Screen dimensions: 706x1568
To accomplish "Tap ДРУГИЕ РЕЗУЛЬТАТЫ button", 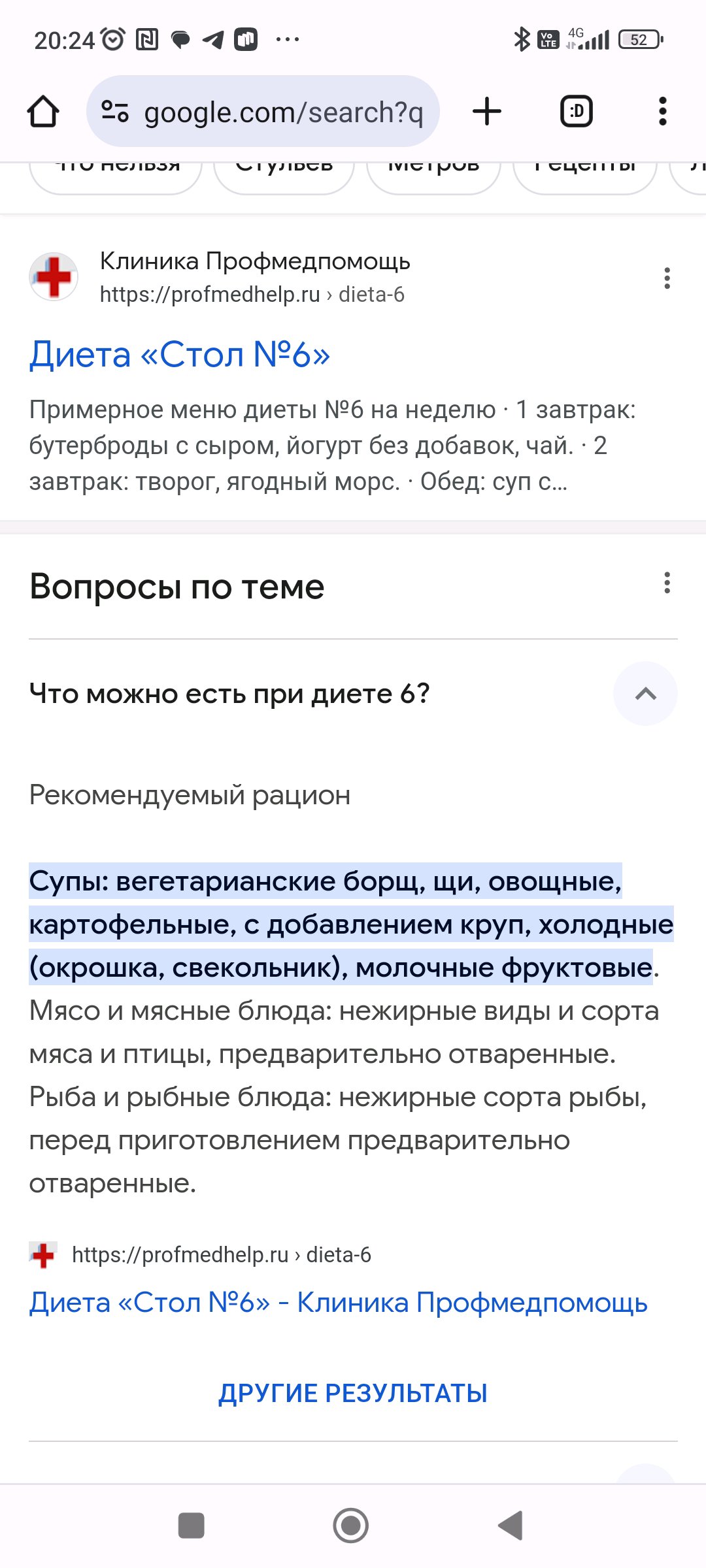I will 353,1393.
